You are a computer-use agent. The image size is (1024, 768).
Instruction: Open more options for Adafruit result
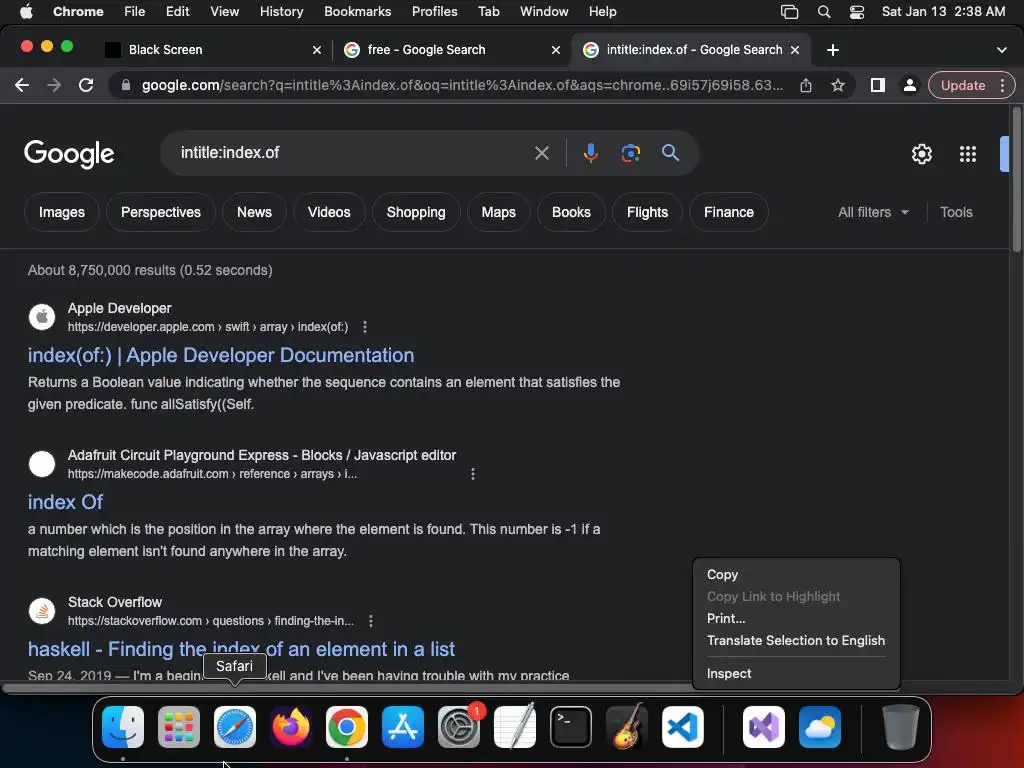pos(473,473)
